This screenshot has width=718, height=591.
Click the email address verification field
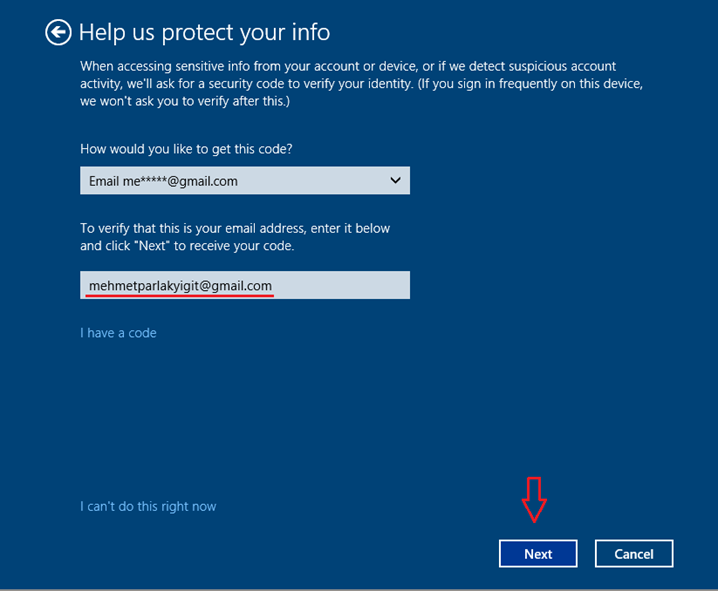245,285
